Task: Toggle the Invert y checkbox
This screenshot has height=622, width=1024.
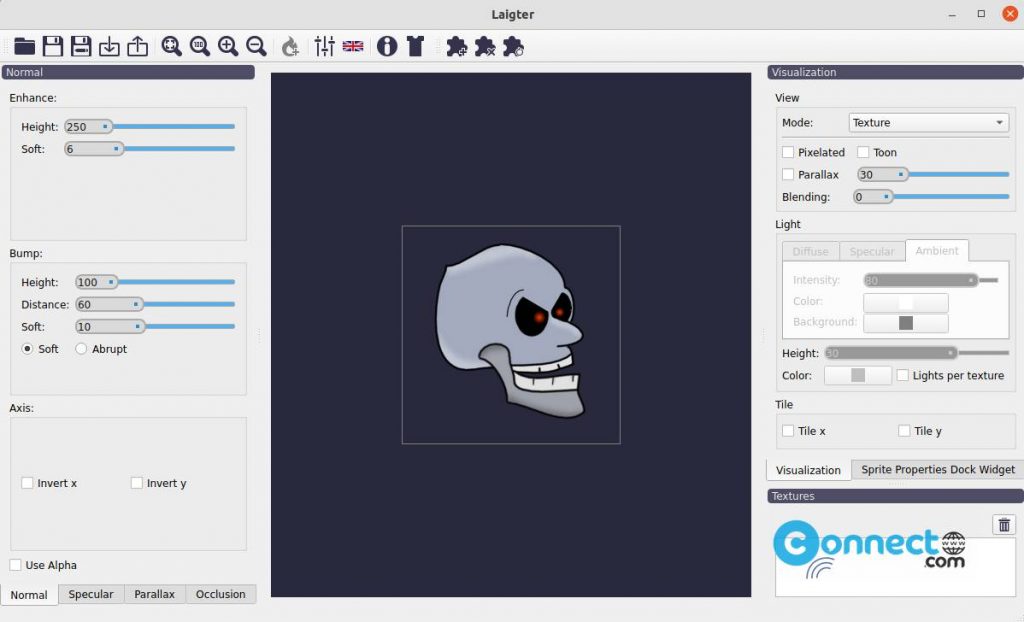Action: click(x=136, y=482)
